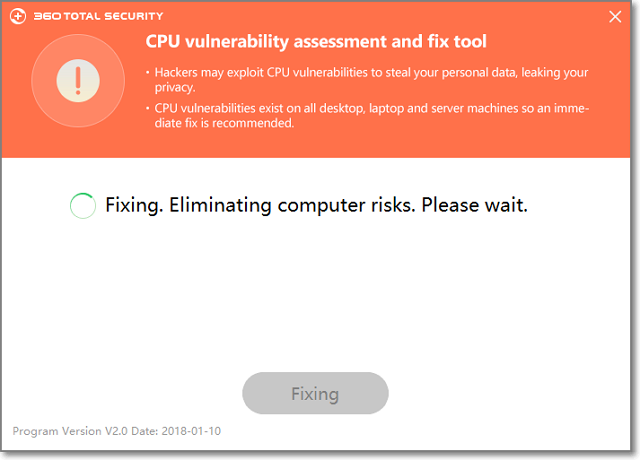The image size is (640, 460).
Task: Click the "360 TOTAL SECURITY" title text
Action: (99, 17)
